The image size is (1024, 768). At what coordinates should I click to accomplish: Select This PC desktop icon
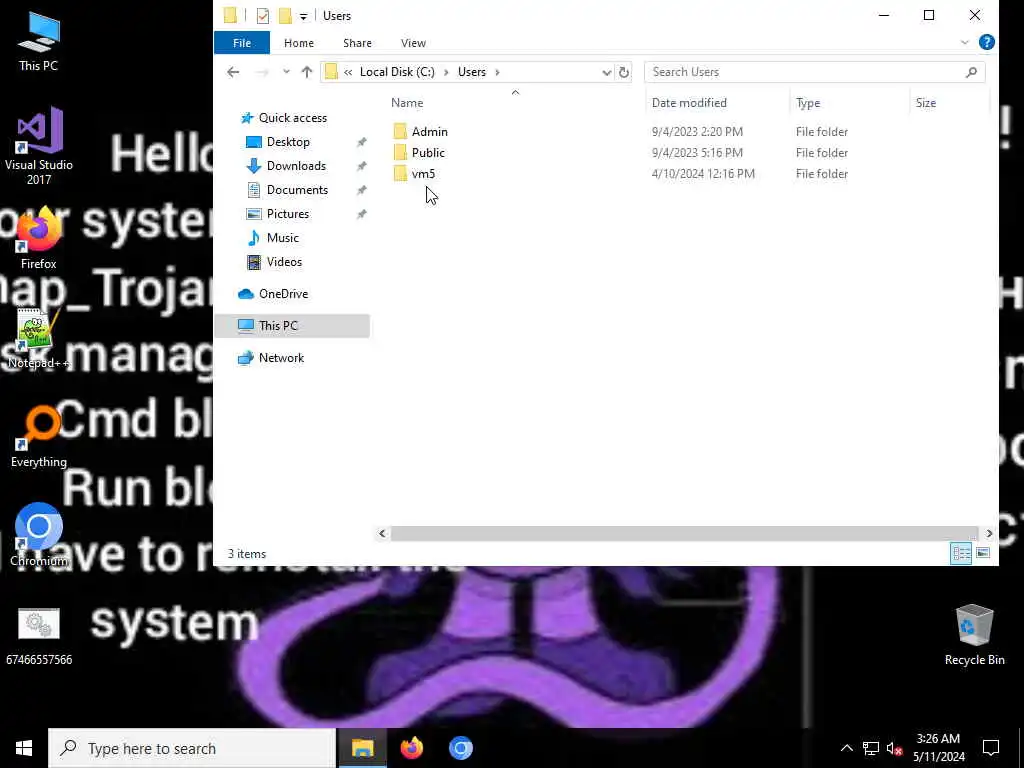(x=39, y=42)
